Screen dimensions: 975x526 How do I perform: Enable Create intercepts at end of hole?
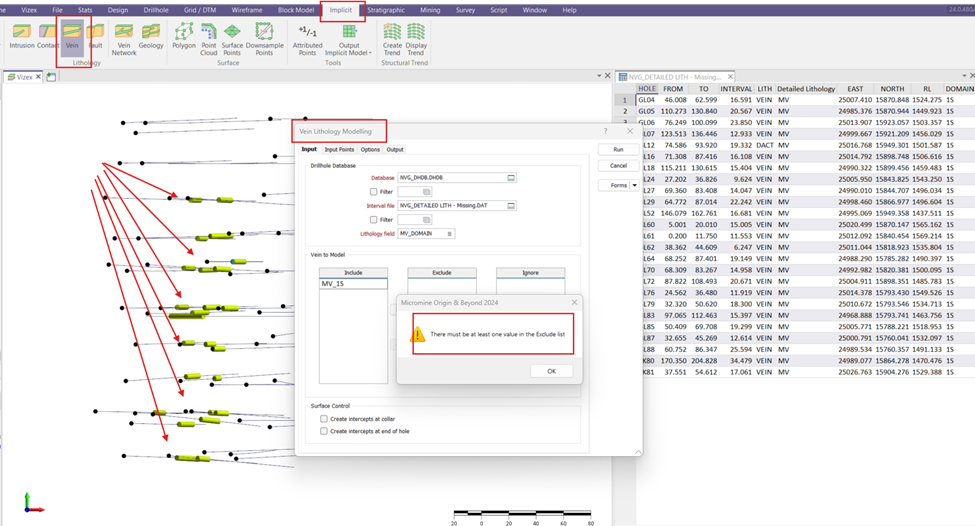coord(324,431)
